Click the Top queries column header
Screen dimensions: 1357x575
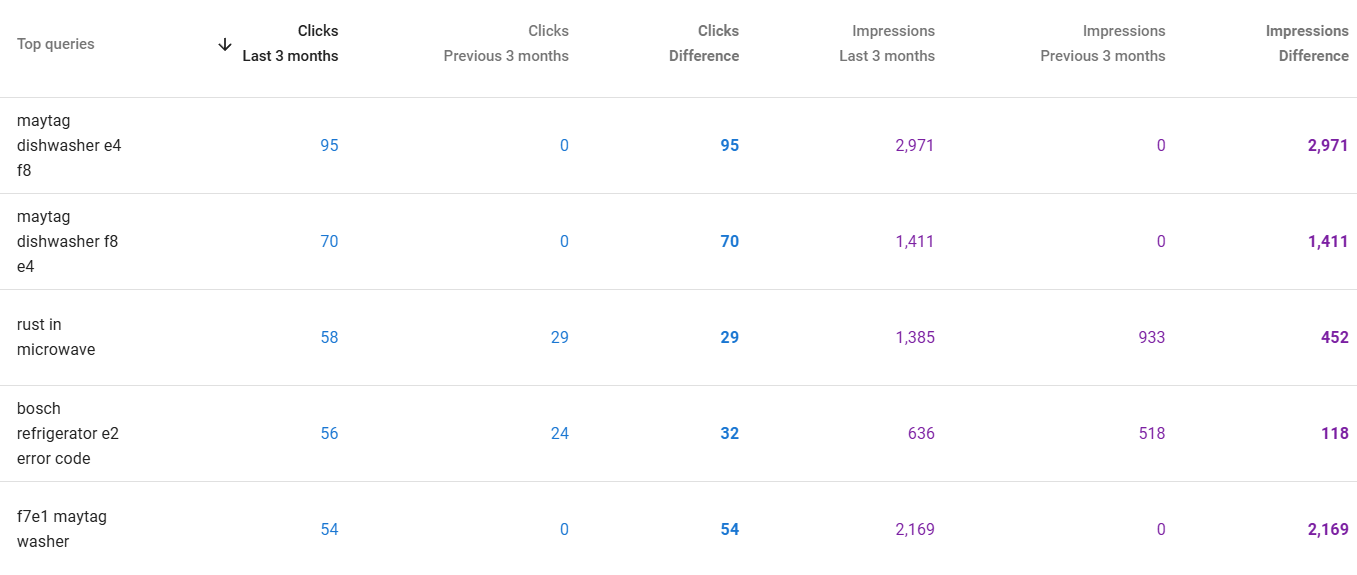point(56,44)
